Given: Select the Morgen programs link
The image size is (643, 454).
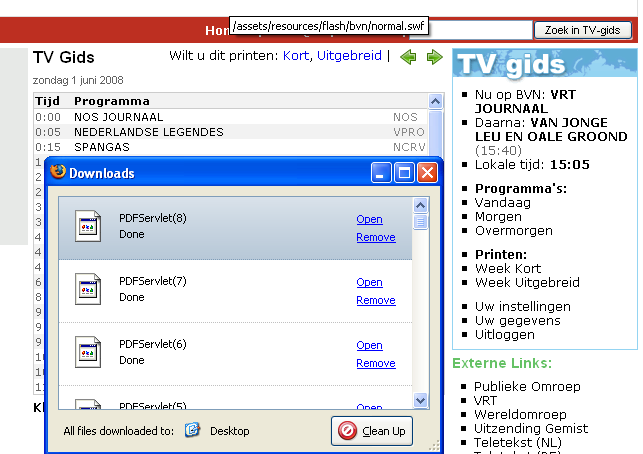Looking at the screenshot, I should tap(498, 217).
